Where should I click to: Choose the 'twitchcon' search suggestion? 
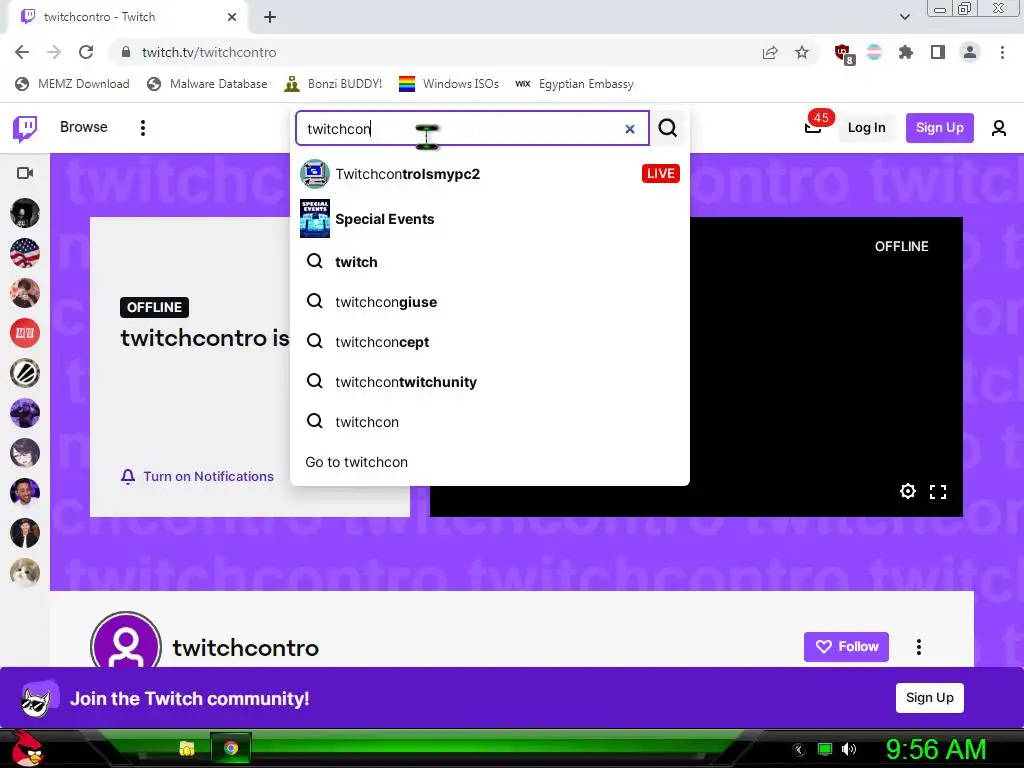[x=490, y=422]
